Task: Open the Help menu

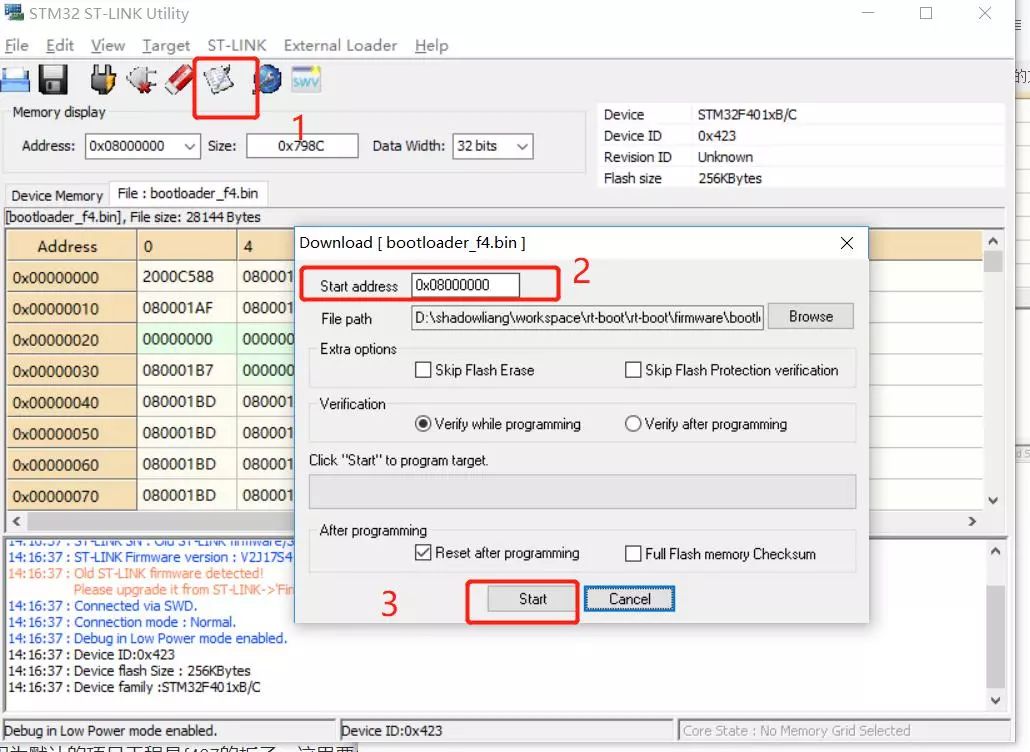Action: coord(432,45)
